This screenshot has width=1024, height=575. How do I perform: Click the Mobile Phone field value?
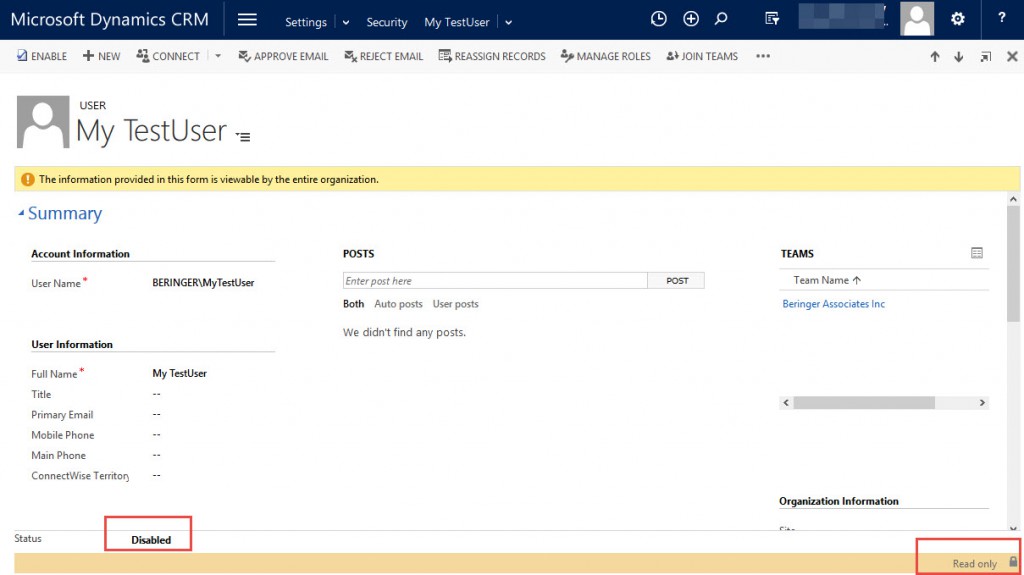click(x=157, y=435)
